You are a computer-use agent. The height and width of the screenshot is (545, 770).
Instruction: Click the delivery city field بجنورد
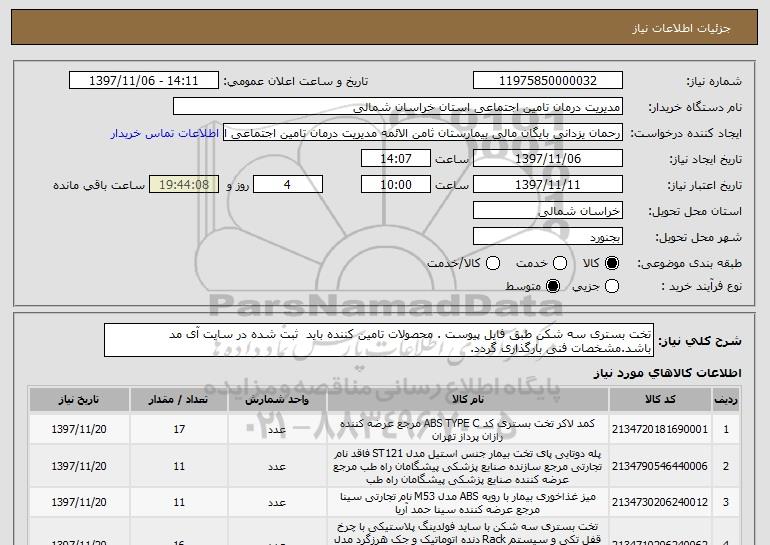(548, 237)
